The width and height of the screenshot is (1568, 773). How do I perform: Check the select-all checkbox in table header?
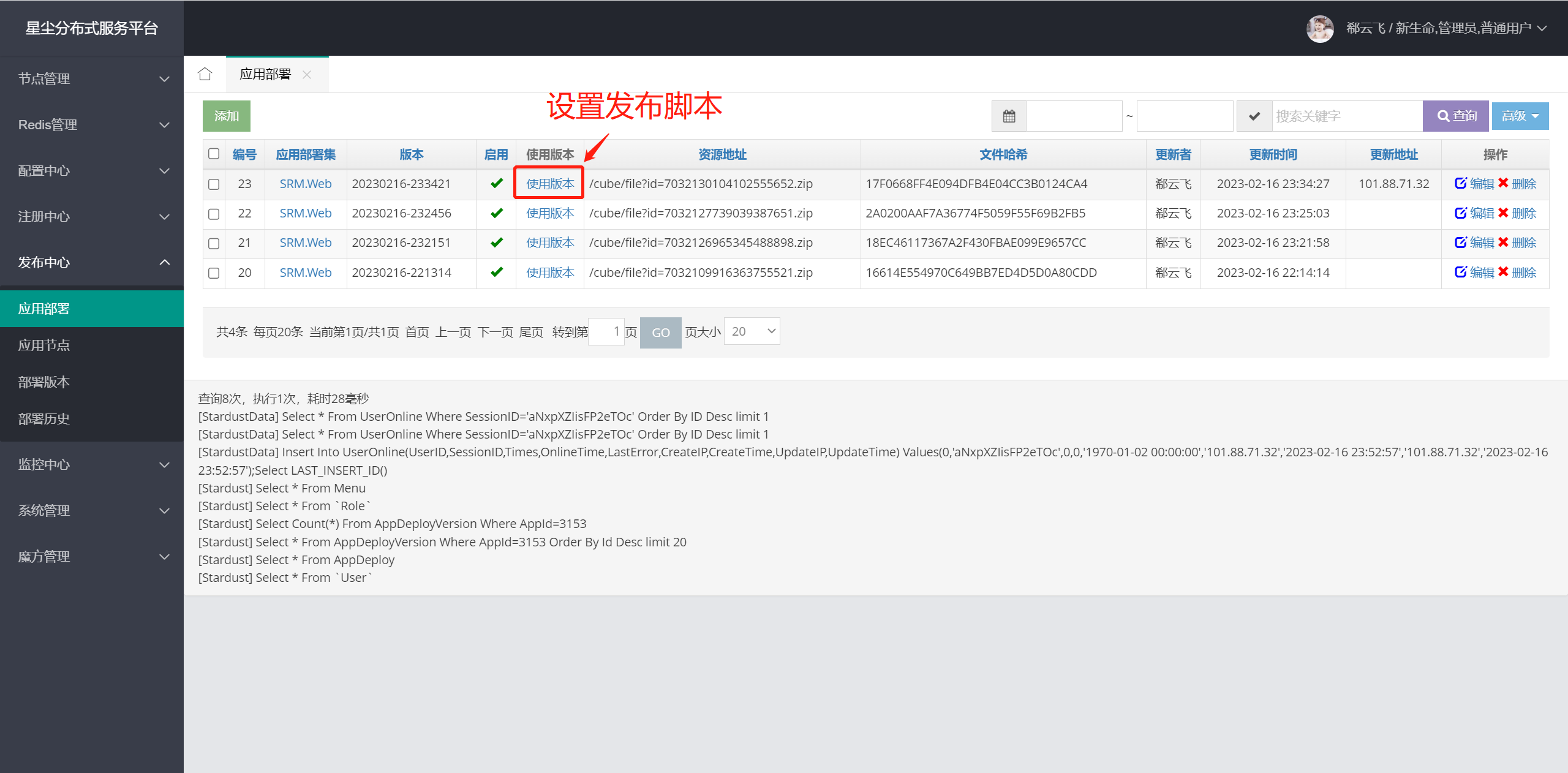[x=214, y=154]
